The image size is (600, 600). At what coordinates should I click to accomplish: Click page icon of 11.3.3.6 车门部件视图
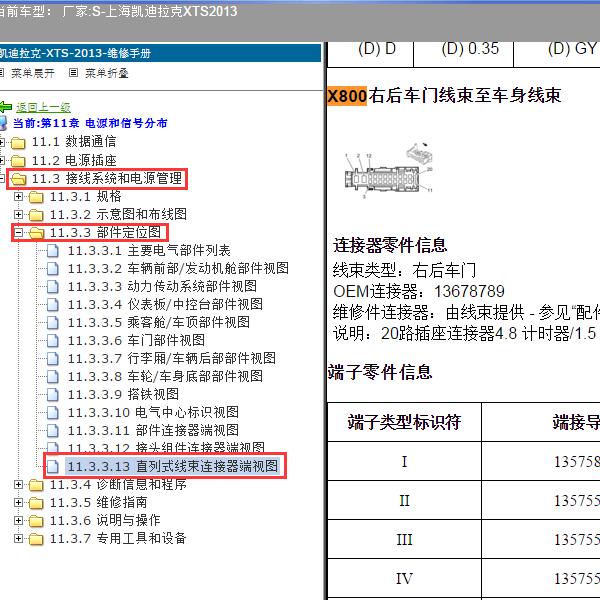(x=53, y=341)
